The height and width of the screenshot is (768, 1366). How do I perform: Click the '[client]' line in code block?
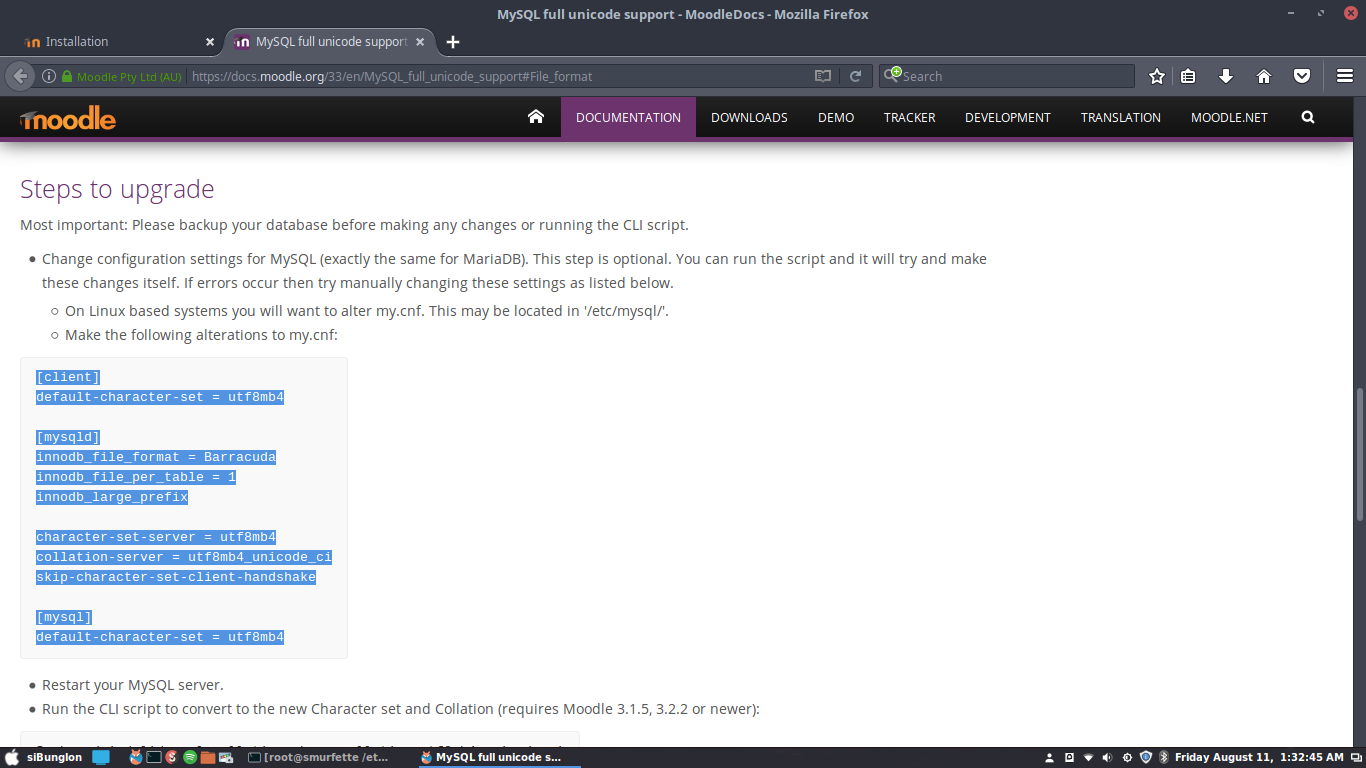click(68, 377)
